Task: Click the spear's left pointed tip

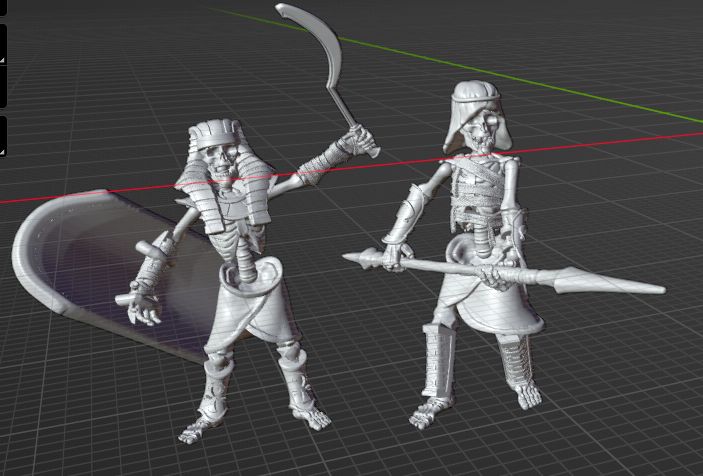Action: click(x=356, y=258)
